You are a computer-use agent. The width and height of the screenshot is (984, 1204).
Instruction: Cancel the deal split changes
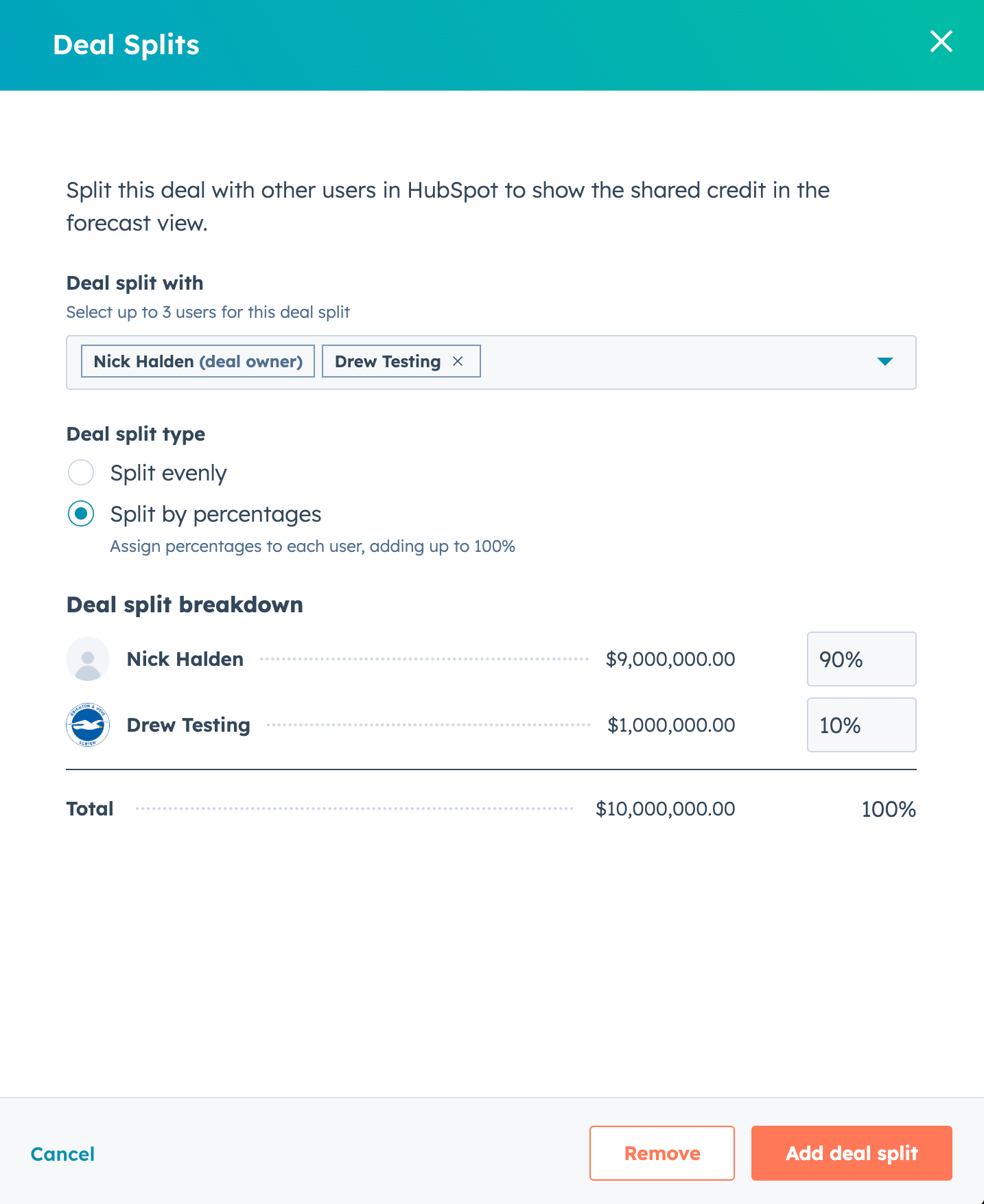62,1154
